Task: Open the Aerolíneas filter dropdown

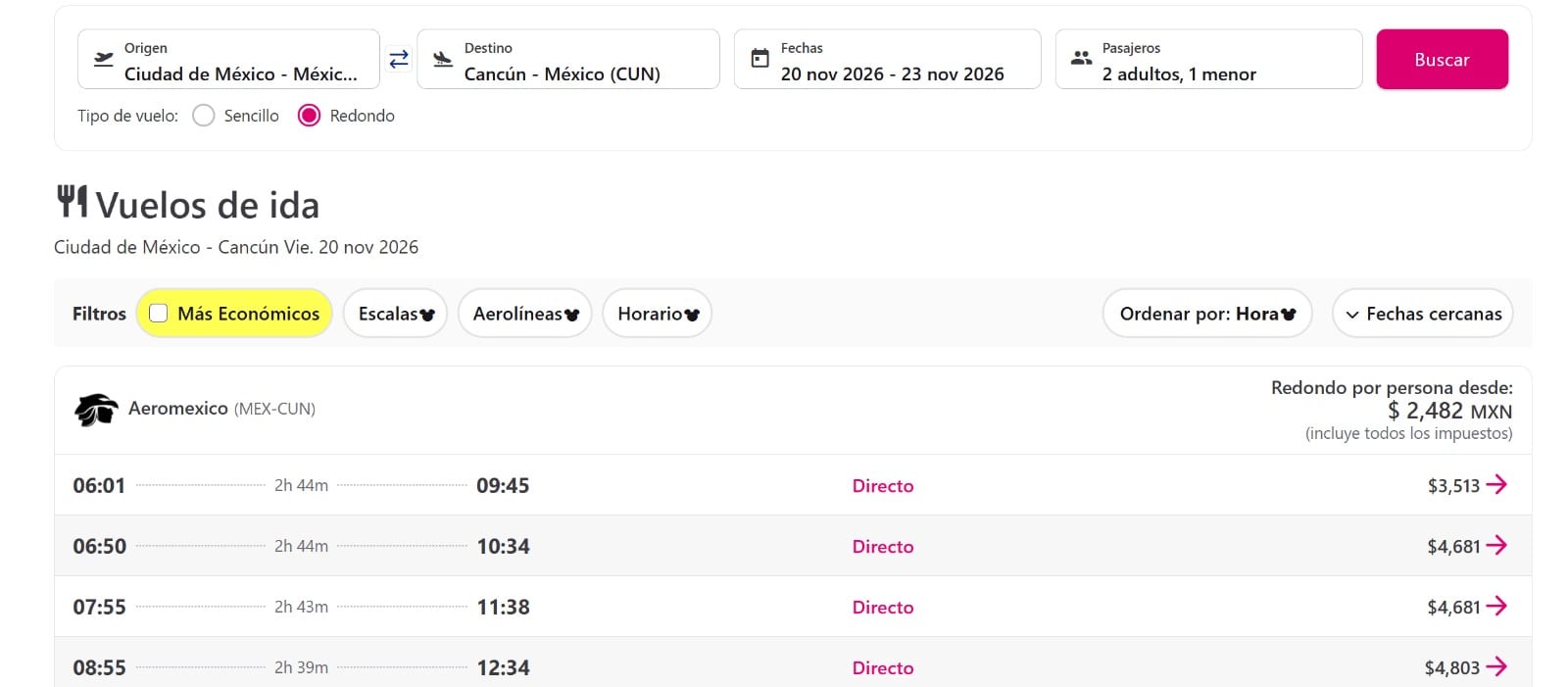Action: click(525, 314)
